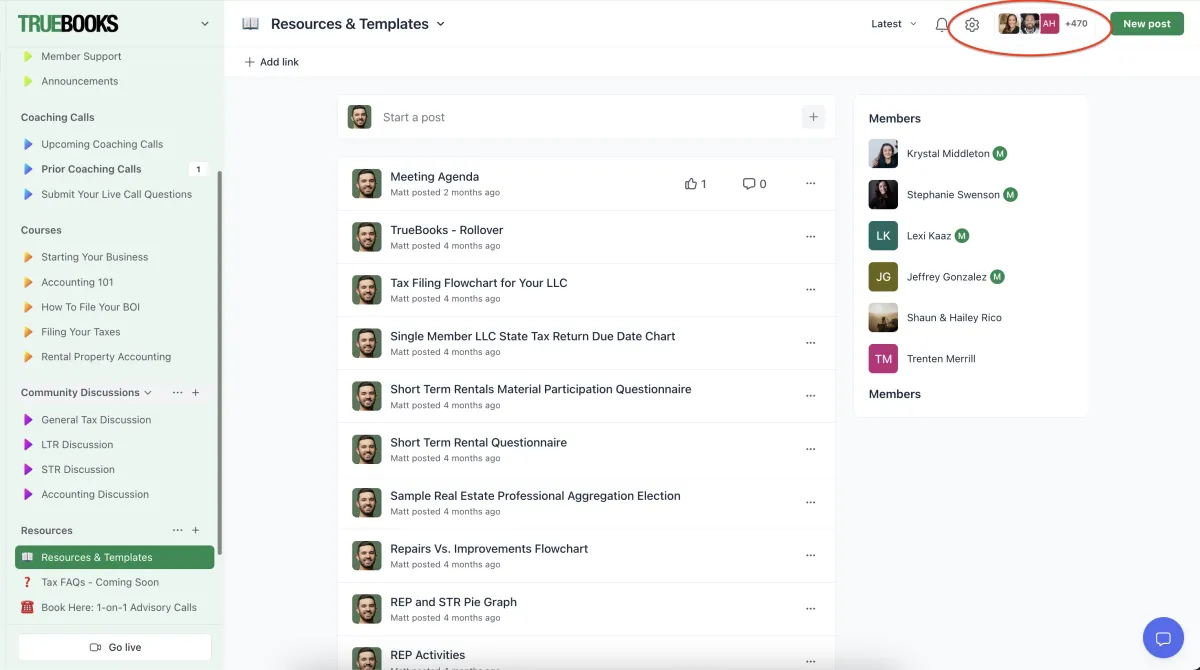Open Short Term Rentals Material Participation Questionnaire

coord(540,389)
